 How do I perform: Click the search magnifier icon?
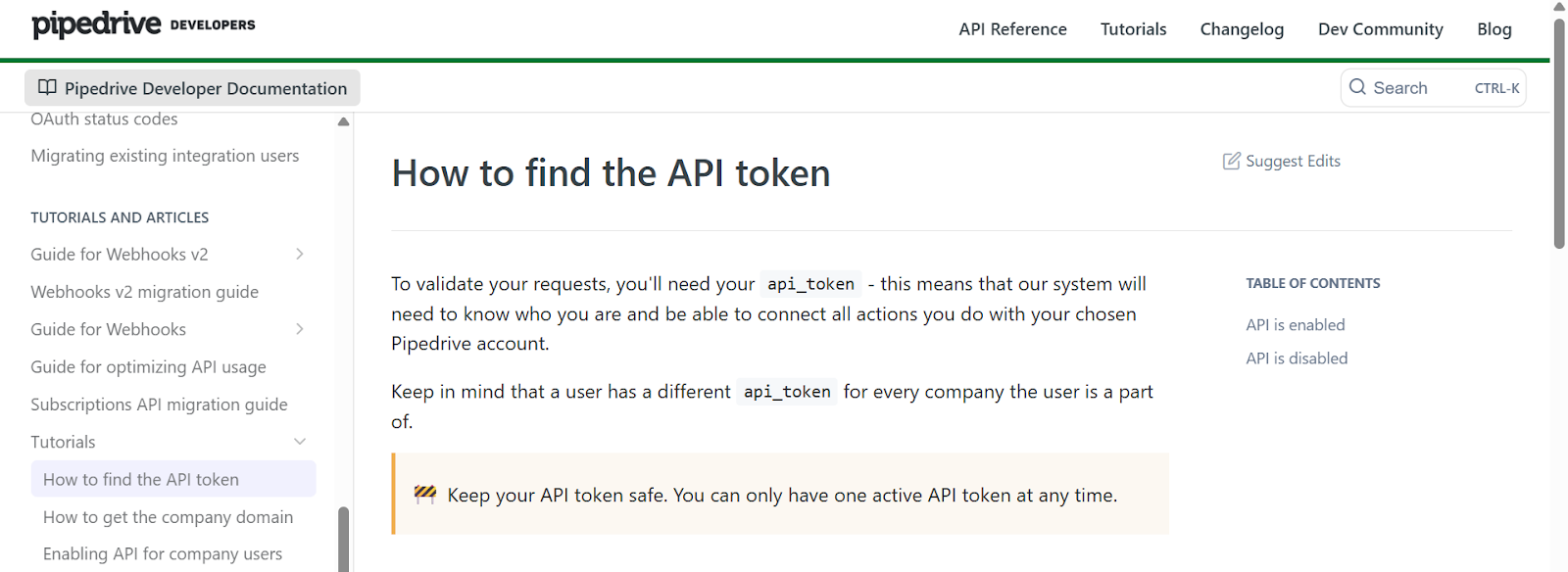point(1357,87)
